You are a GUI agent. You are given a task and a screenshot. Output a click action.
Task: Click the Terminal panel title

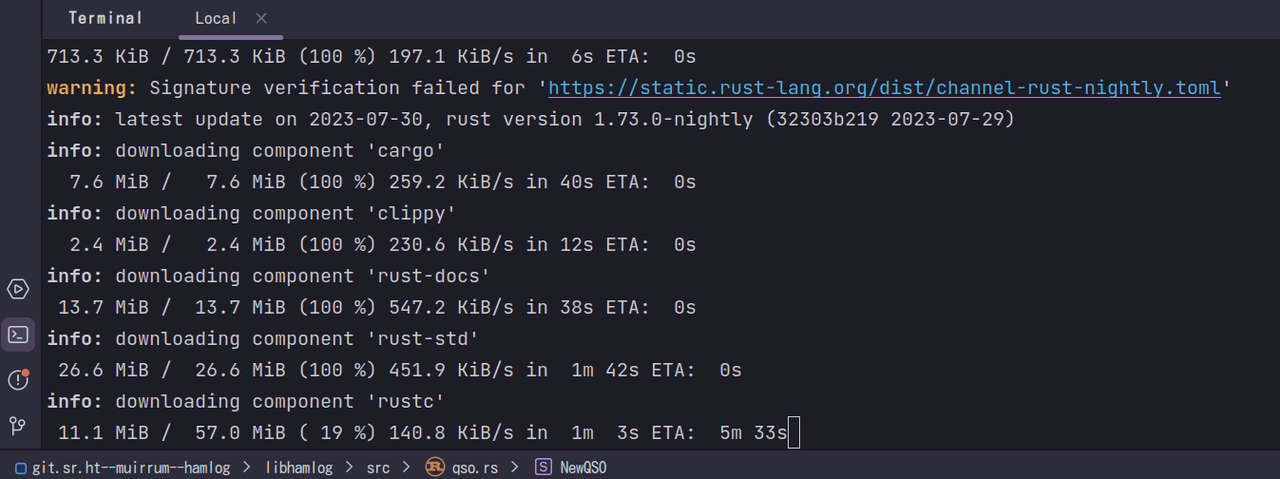point(105,18)
